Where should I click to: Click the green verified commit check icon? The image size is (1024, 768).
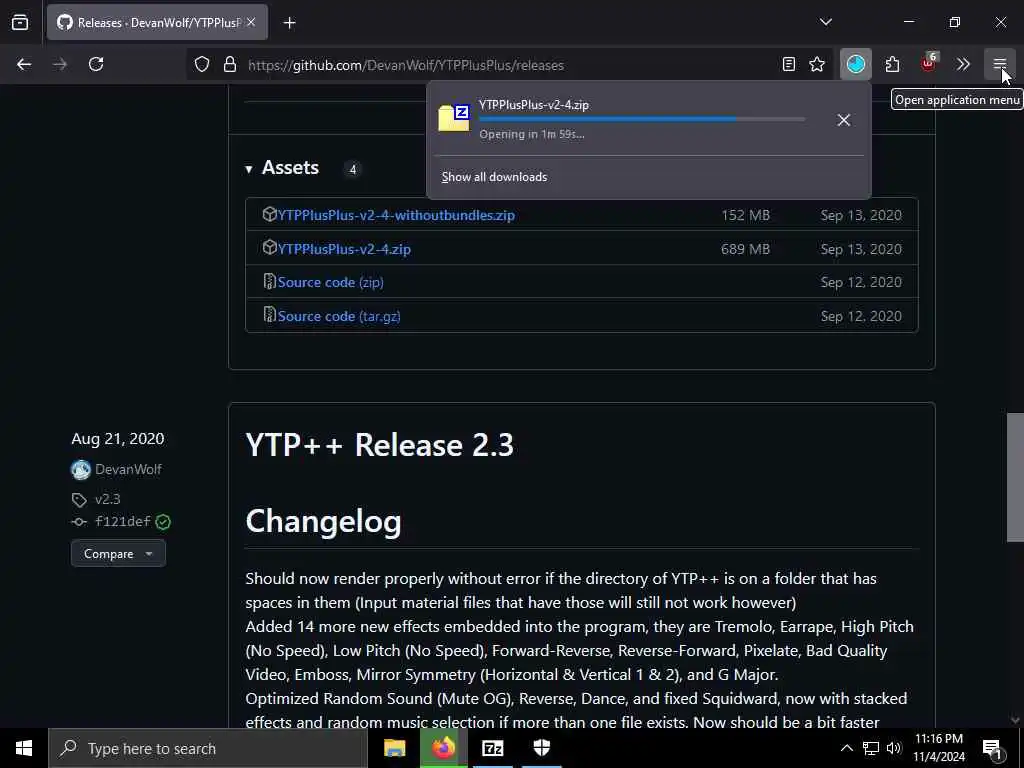(x=163, y=522)
